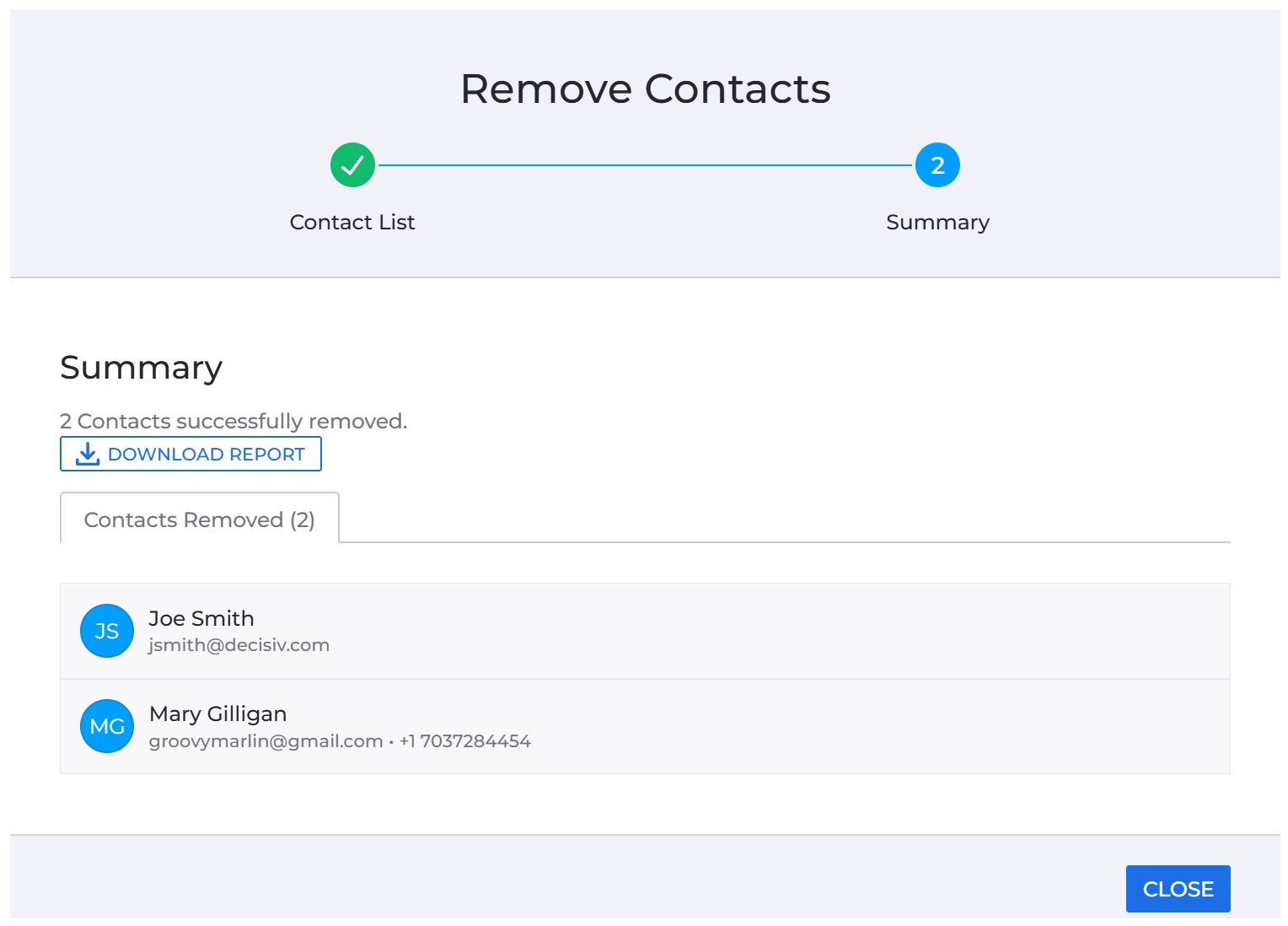This screenshot has width=1288, height=926.
Task: Click the green checkmark step icon
Action: pyautogui.click(x=352, y=165)
